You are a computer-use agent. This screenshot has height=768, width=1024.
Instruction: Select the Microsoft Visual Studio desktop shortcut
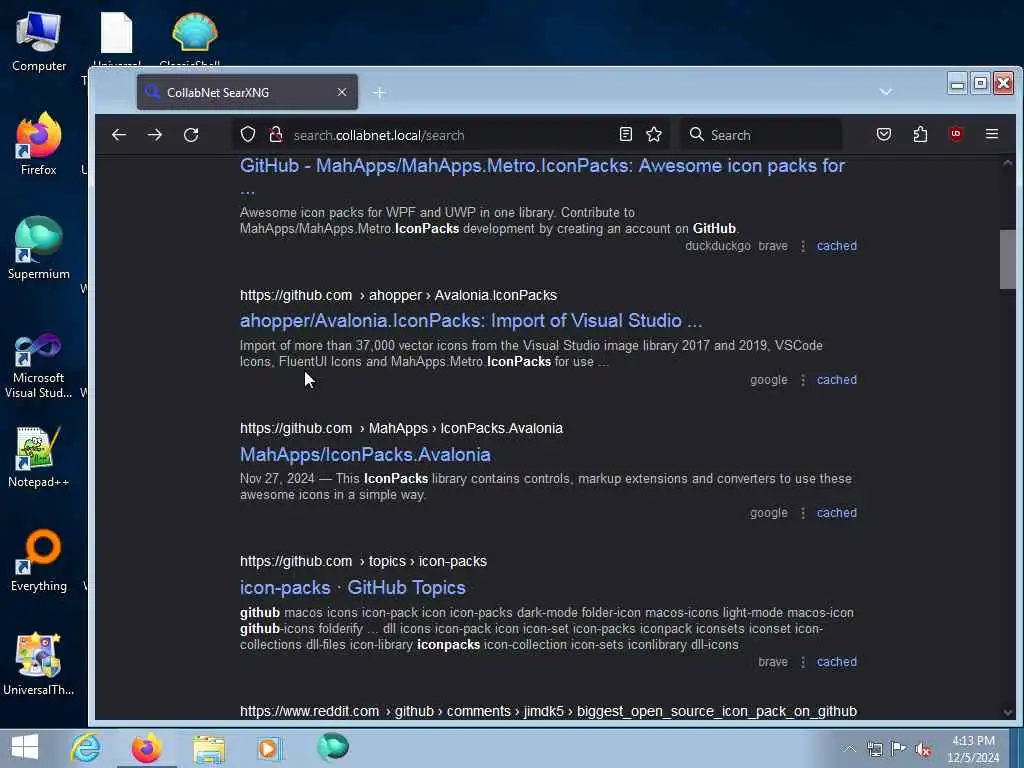[x=39, y=365]
